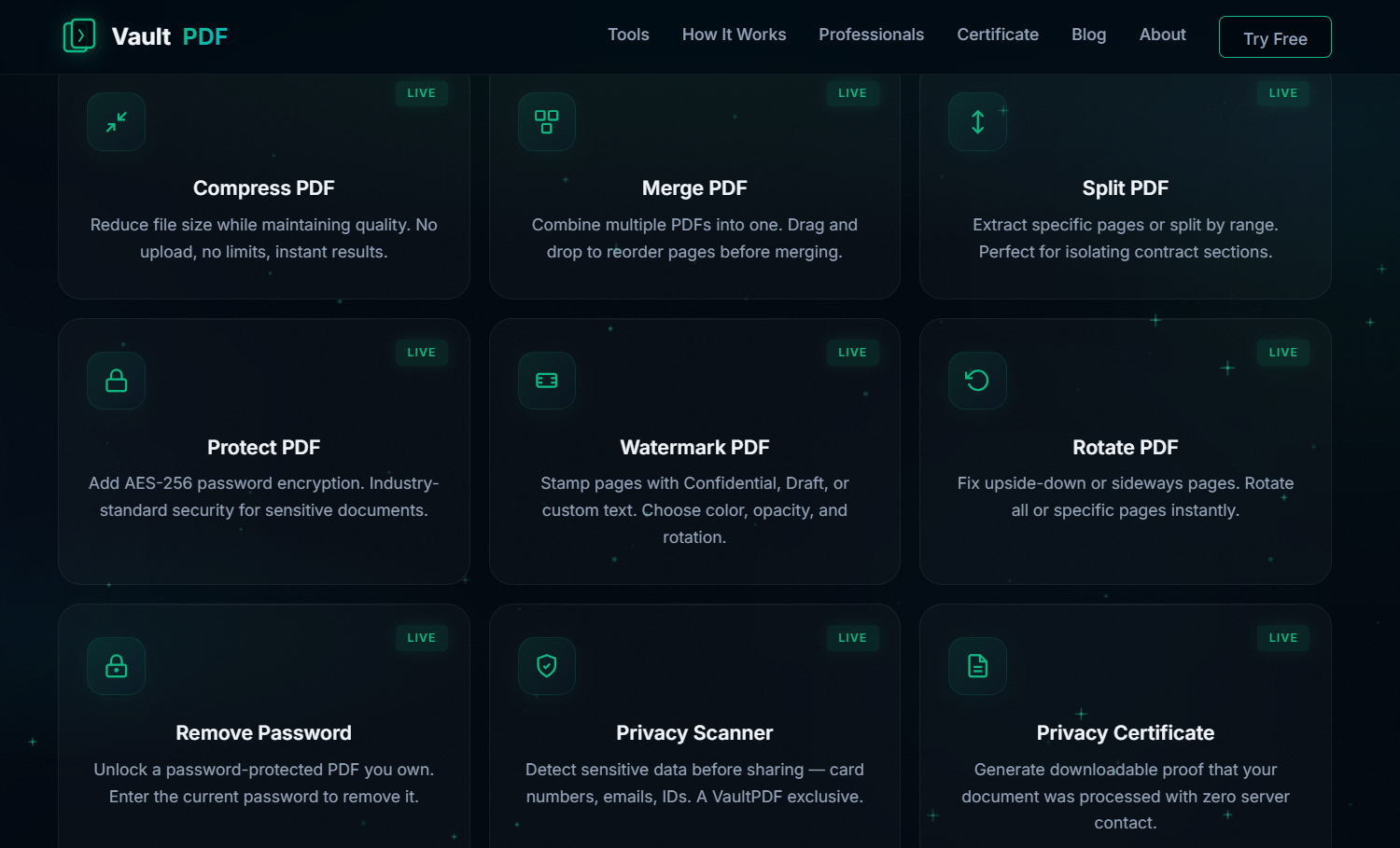The width and height of the screenshot is (1400, 848).
Task: Click the 'Reduce file size while maintaining' description
Action: click(264, 239)
